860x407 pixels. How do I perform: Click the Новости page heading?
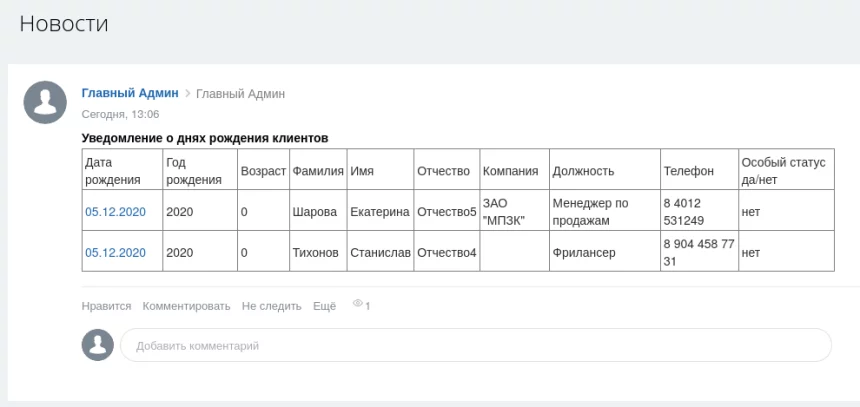[x=64, y=23]
